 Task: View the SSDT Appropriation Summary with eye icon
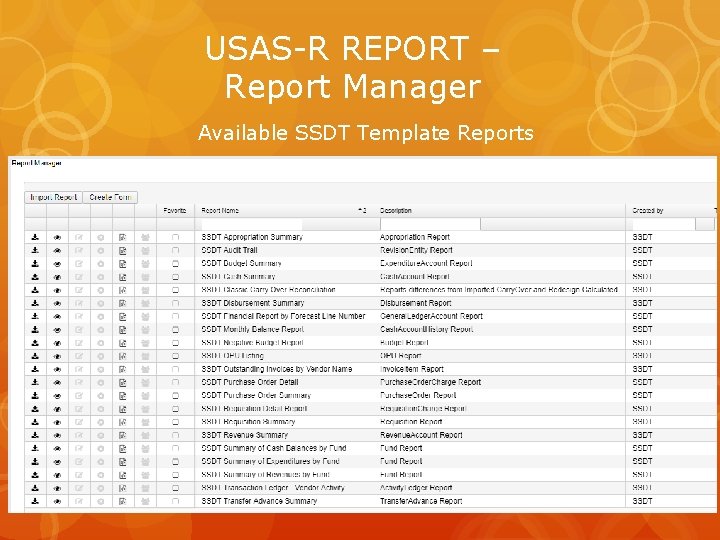tap(57, 237)
